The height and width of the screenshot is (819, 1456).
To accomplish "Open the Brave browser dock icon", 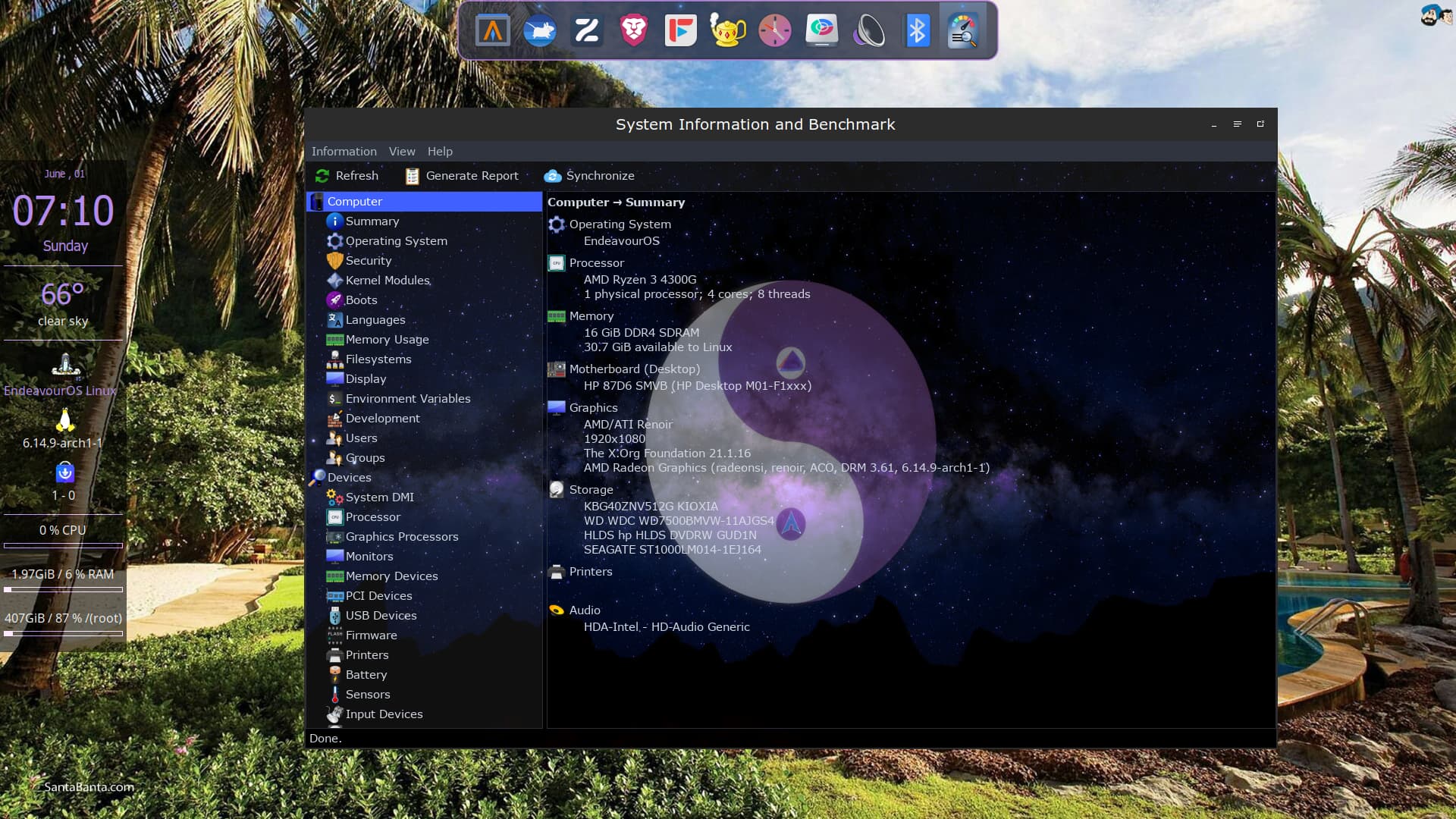I will click(x=633, y=31).
